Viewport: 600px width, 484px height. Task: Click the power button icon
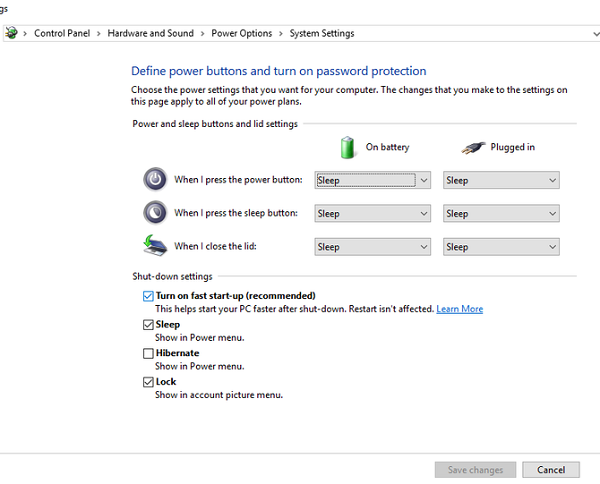tap(155, 180)
